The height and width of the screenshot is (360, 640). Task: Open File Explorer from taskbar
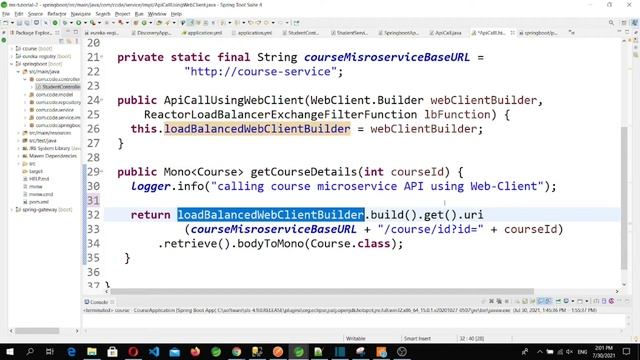click(x=92, y=351)
